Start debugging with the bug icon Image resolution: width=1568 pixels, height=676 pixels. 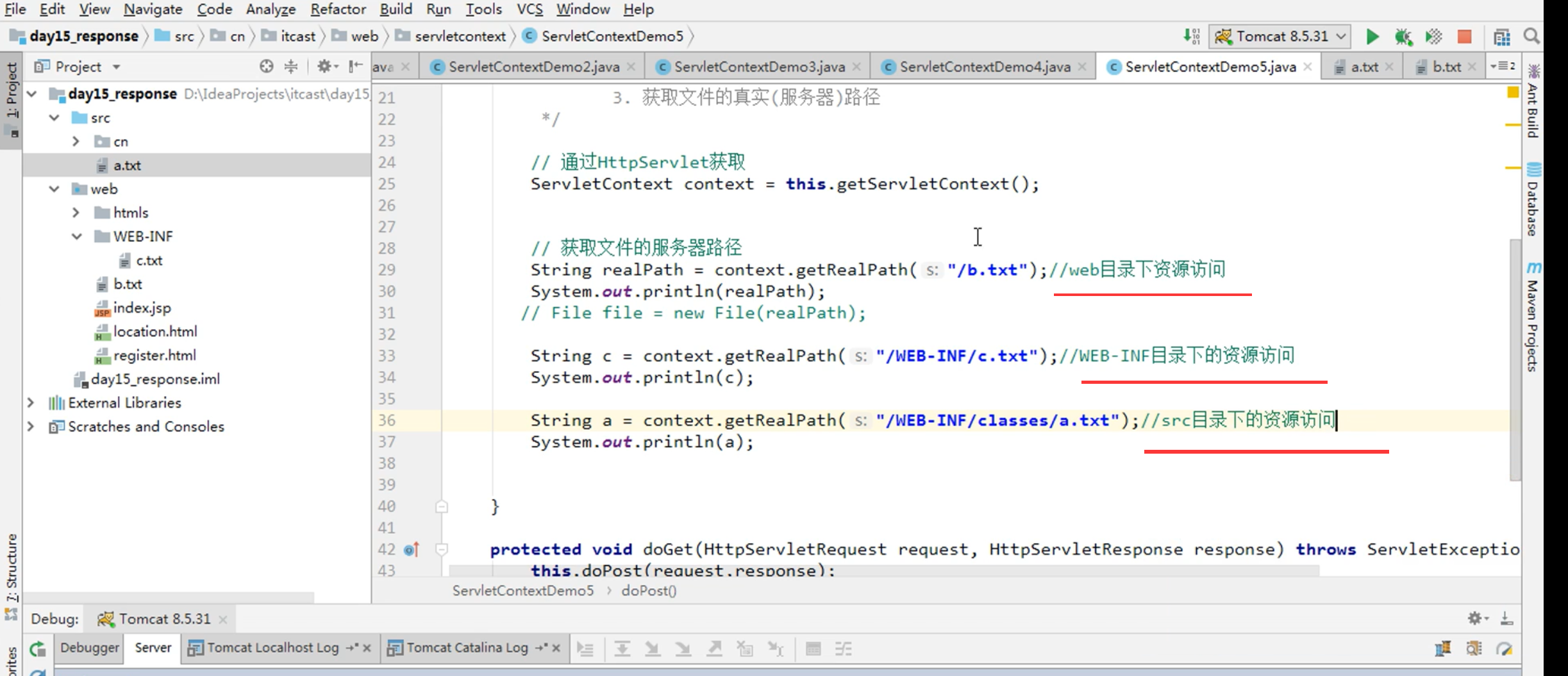tap(1403, 37)
